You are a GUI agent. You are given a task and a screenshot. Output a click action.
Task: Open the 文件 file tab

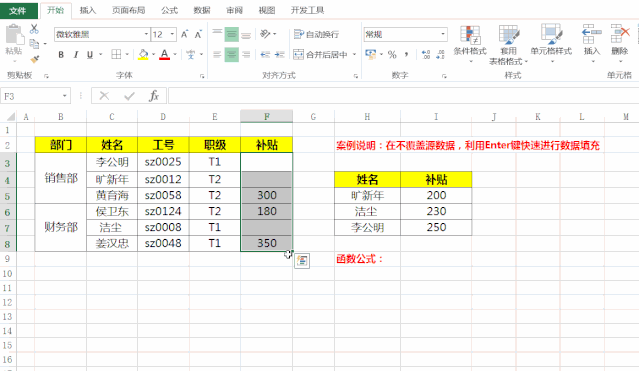(x=18, y=11)
